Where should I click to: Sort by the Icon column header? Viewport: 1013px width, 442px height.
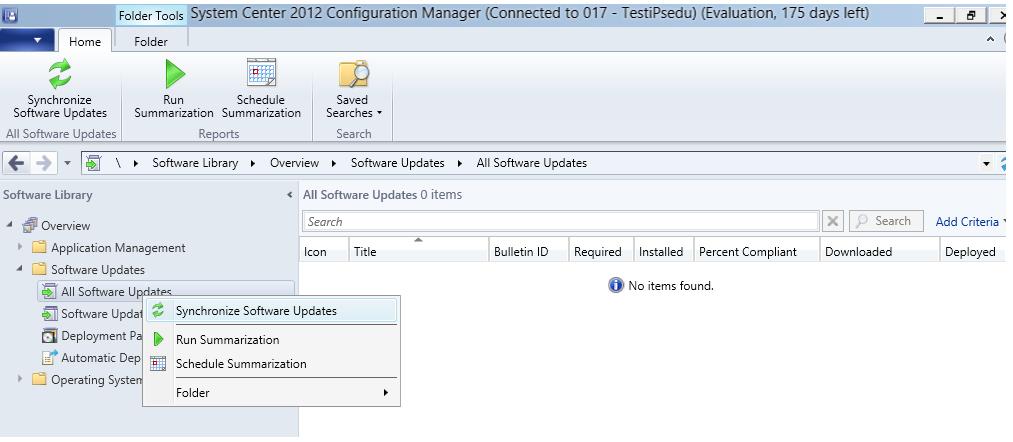pyautogui.click(x=324, y=251)
